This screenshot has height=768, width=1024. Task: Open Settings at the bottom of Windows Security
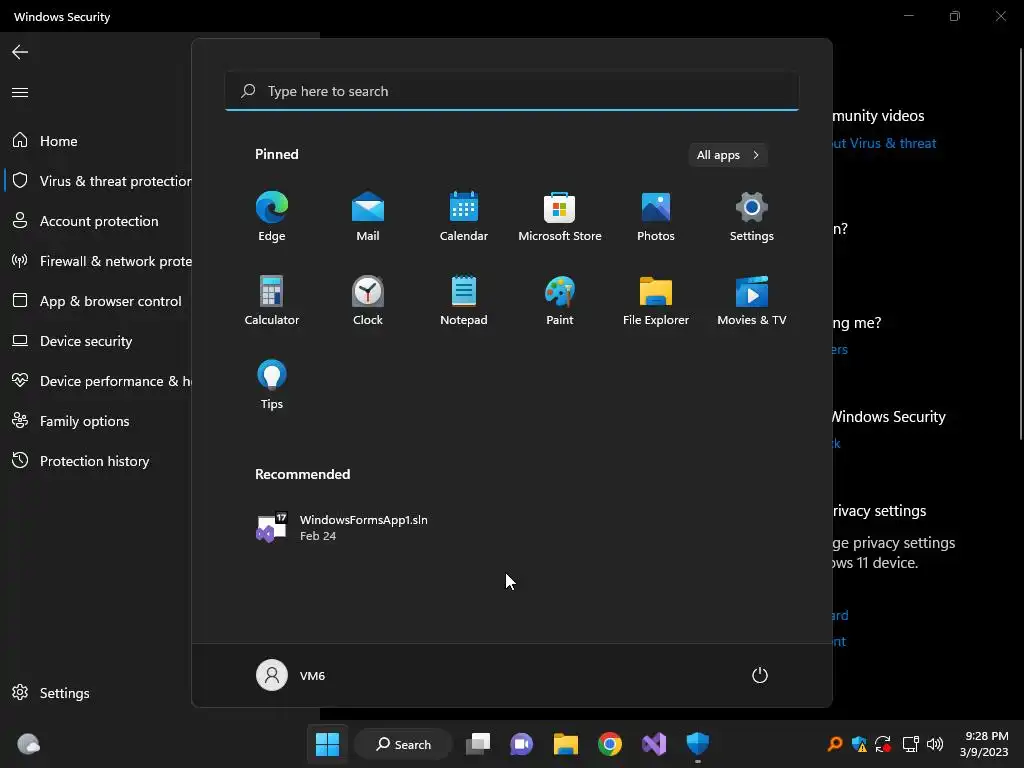coord(50,692)
